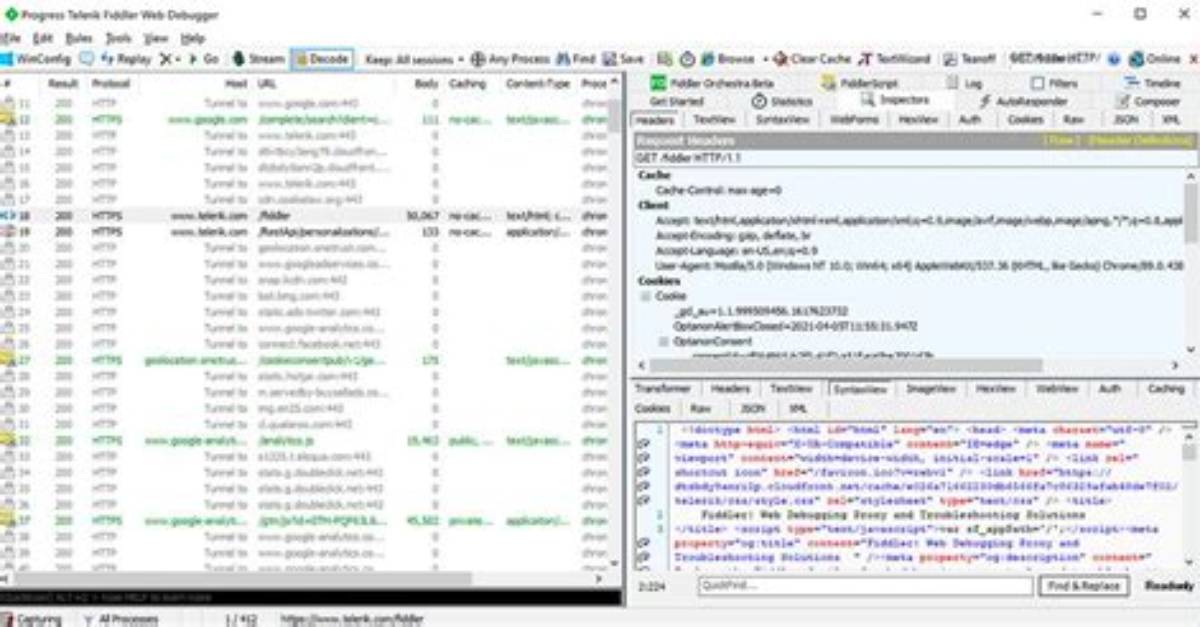Enable the Stream mode button
Image resolution: width=1200 pixels, height=627 pixels.
click(258, 60)
